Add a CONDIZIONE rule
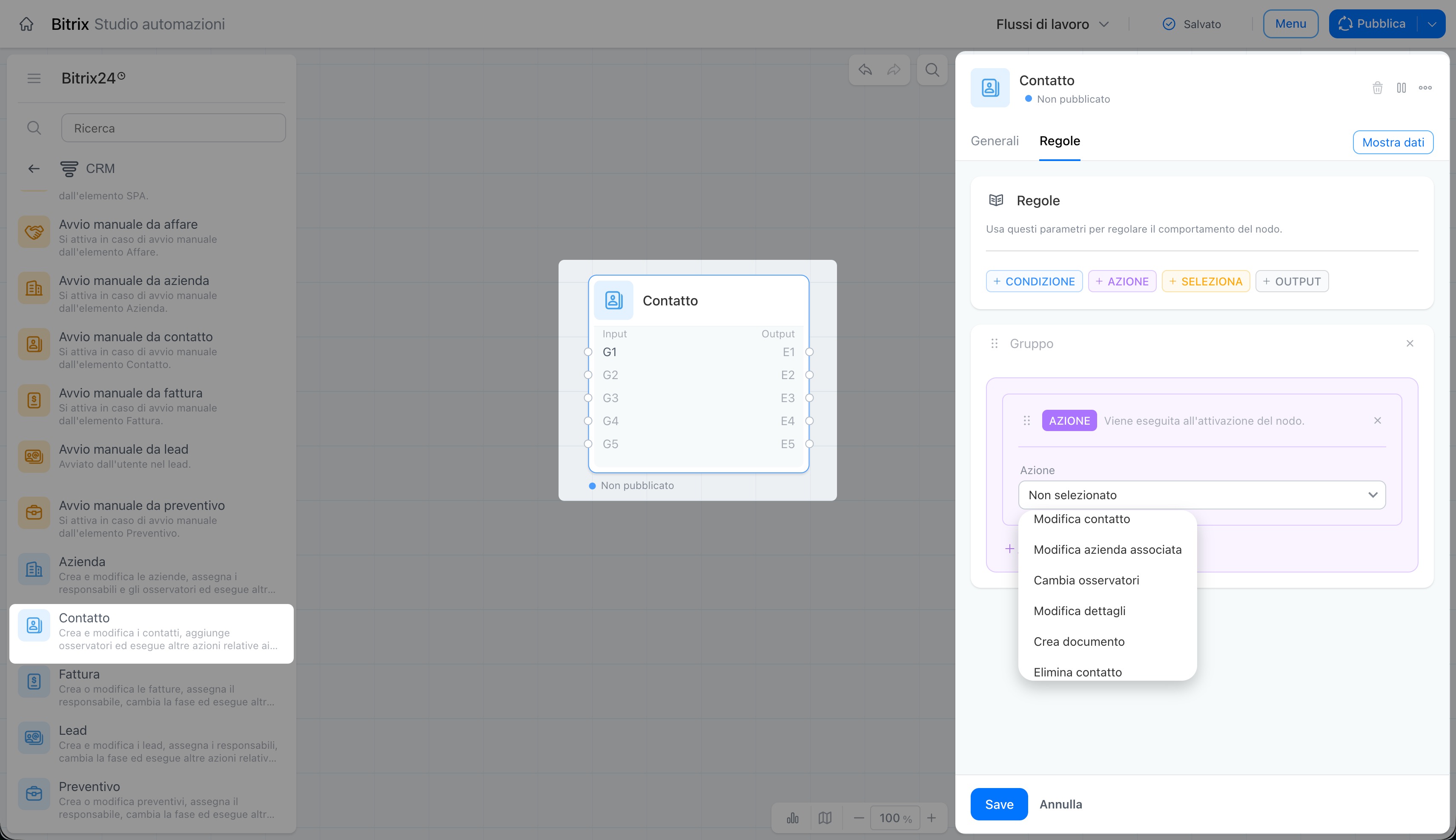Screen dimensions: 1456x840 (1034, 282)
